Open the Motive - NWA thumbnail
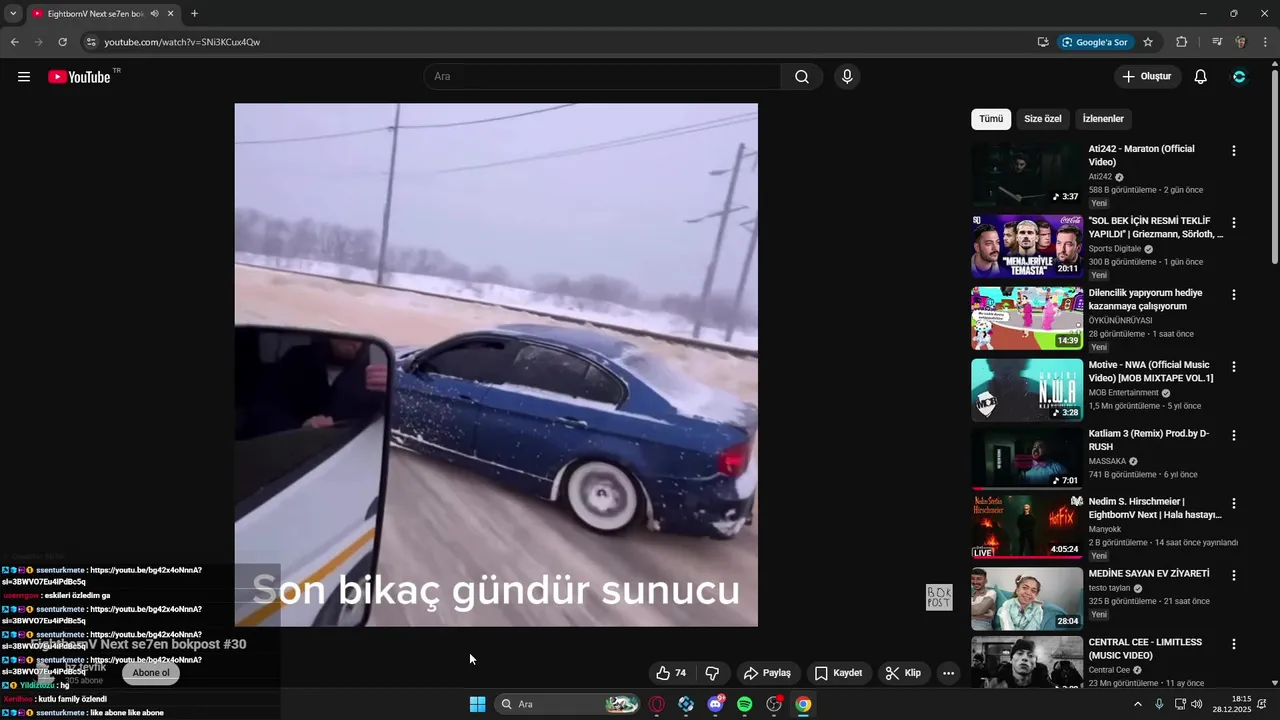This screenshot has height=720, width=1280. pyautogui.click(x=1027, y=390)
